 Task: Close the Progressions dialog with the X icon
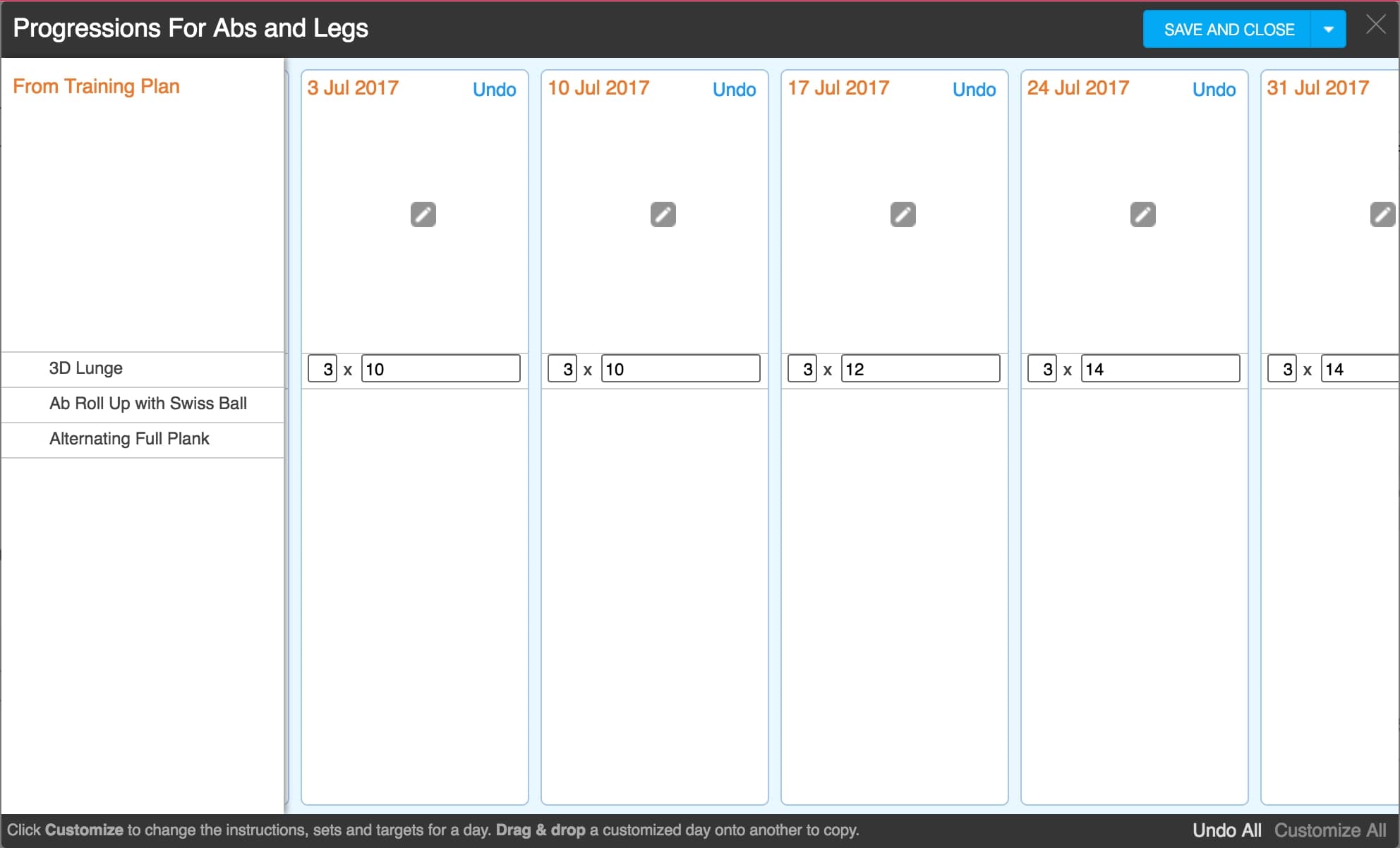pos(1375,25)
